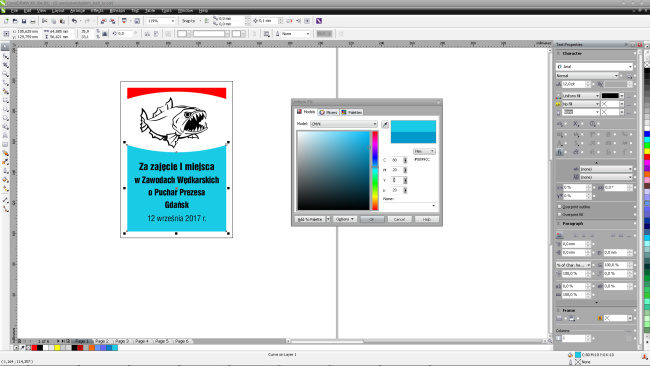Image resolution: width=650 pixels, height=366 pixels.
Task: Enable the Overprint fill checkbox
Action: (559, 214)
